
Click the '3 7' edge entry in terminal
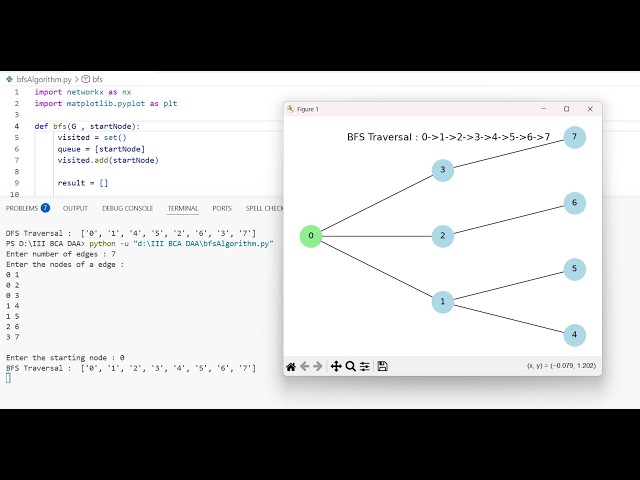12,337
